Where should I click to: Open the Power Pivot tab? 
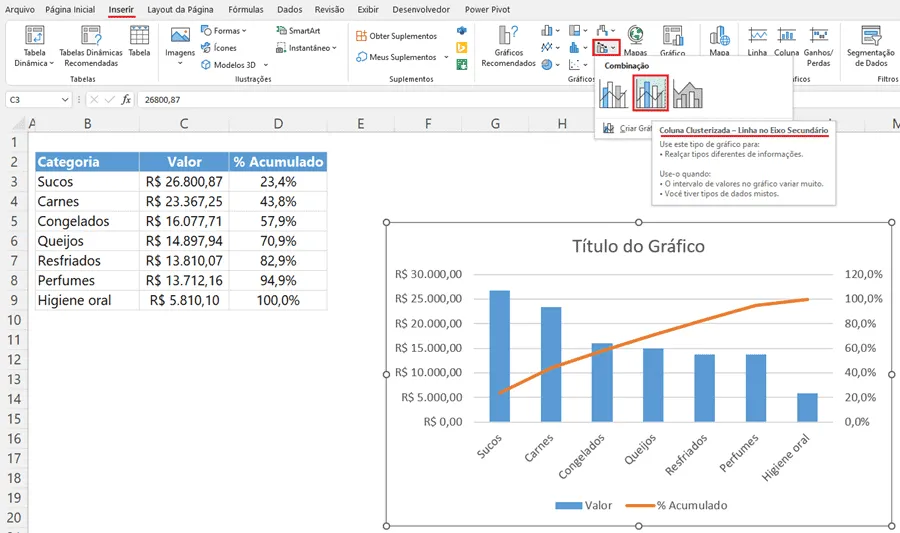pos(487,10)
